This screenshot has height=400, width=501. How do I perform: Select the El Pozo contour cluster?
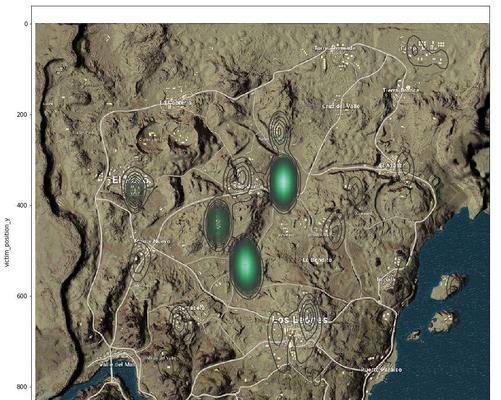(x=135, y=189)
